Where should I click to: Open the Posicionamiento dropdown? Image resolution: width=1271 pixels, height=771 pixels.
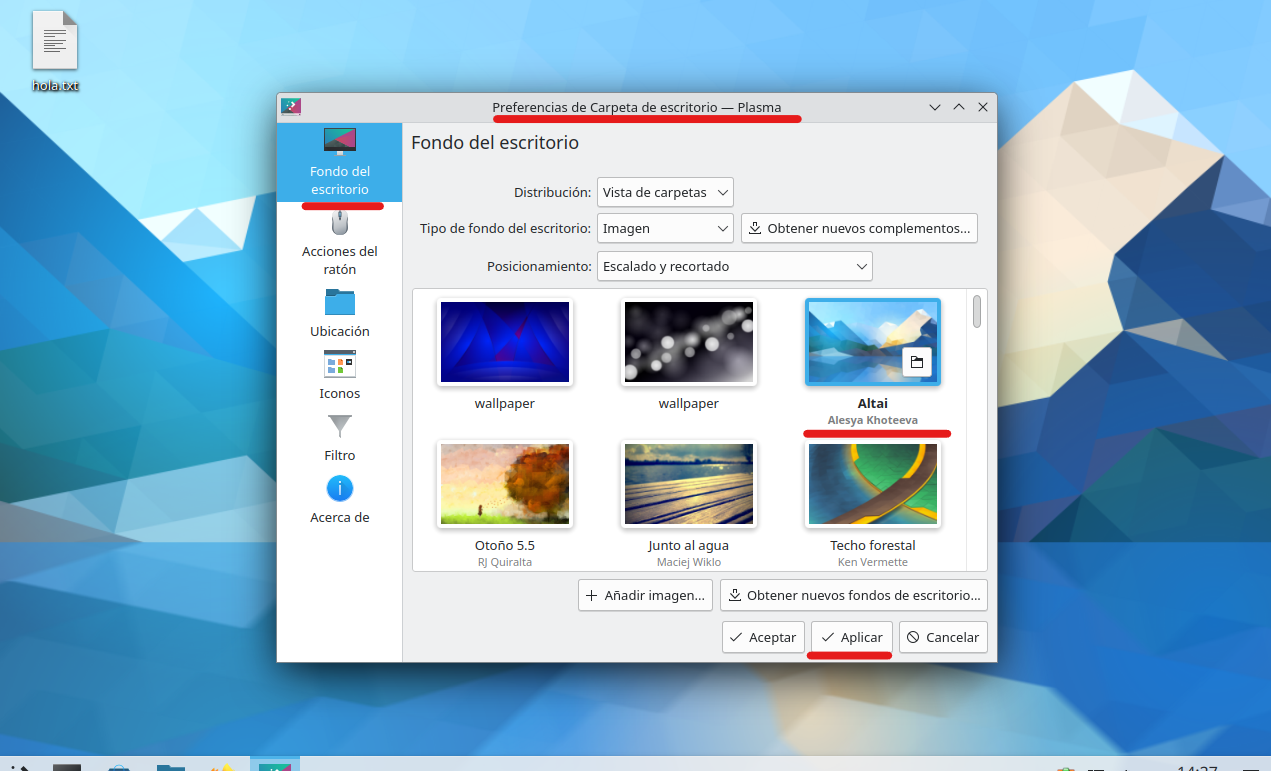point(734,266)
